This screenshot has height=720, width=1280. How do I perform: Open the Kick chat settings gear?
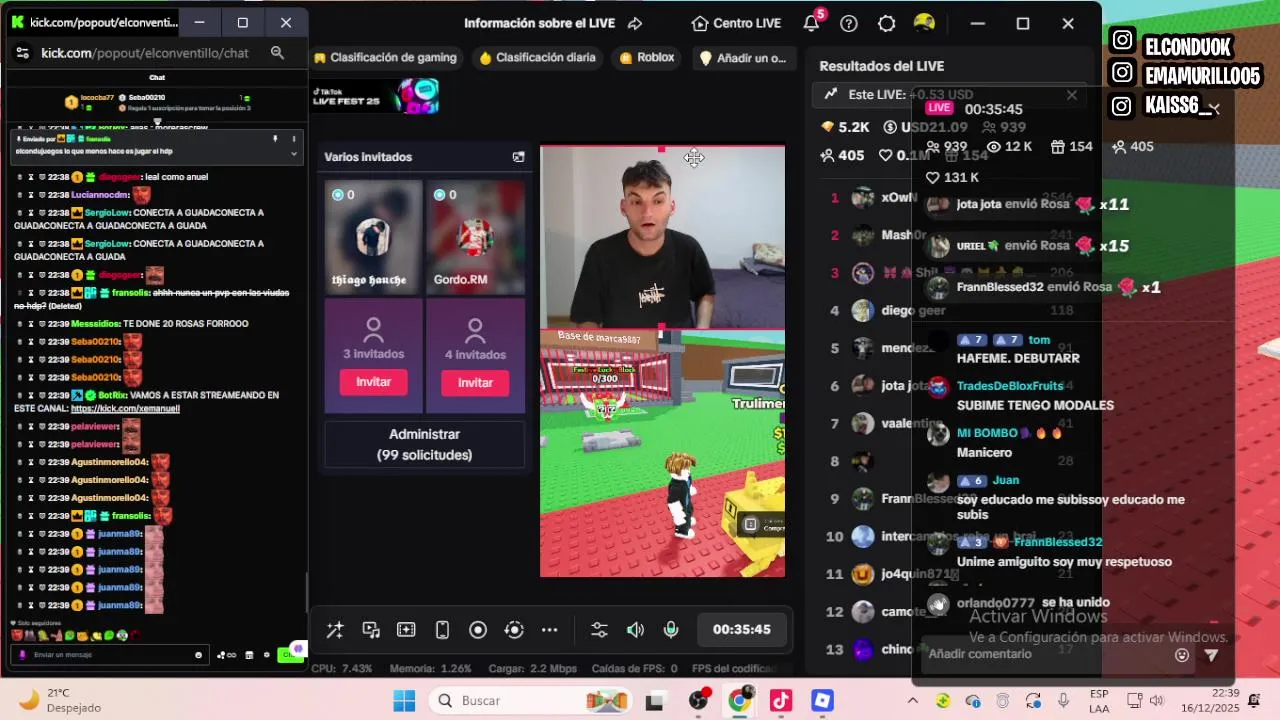(x=266, y=655)
